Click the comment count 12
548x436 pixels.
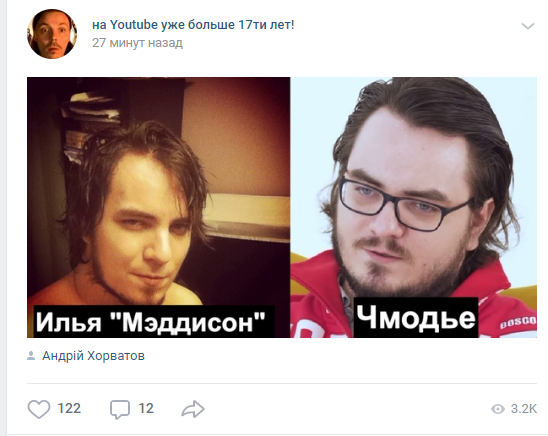(x=146, y=408)
